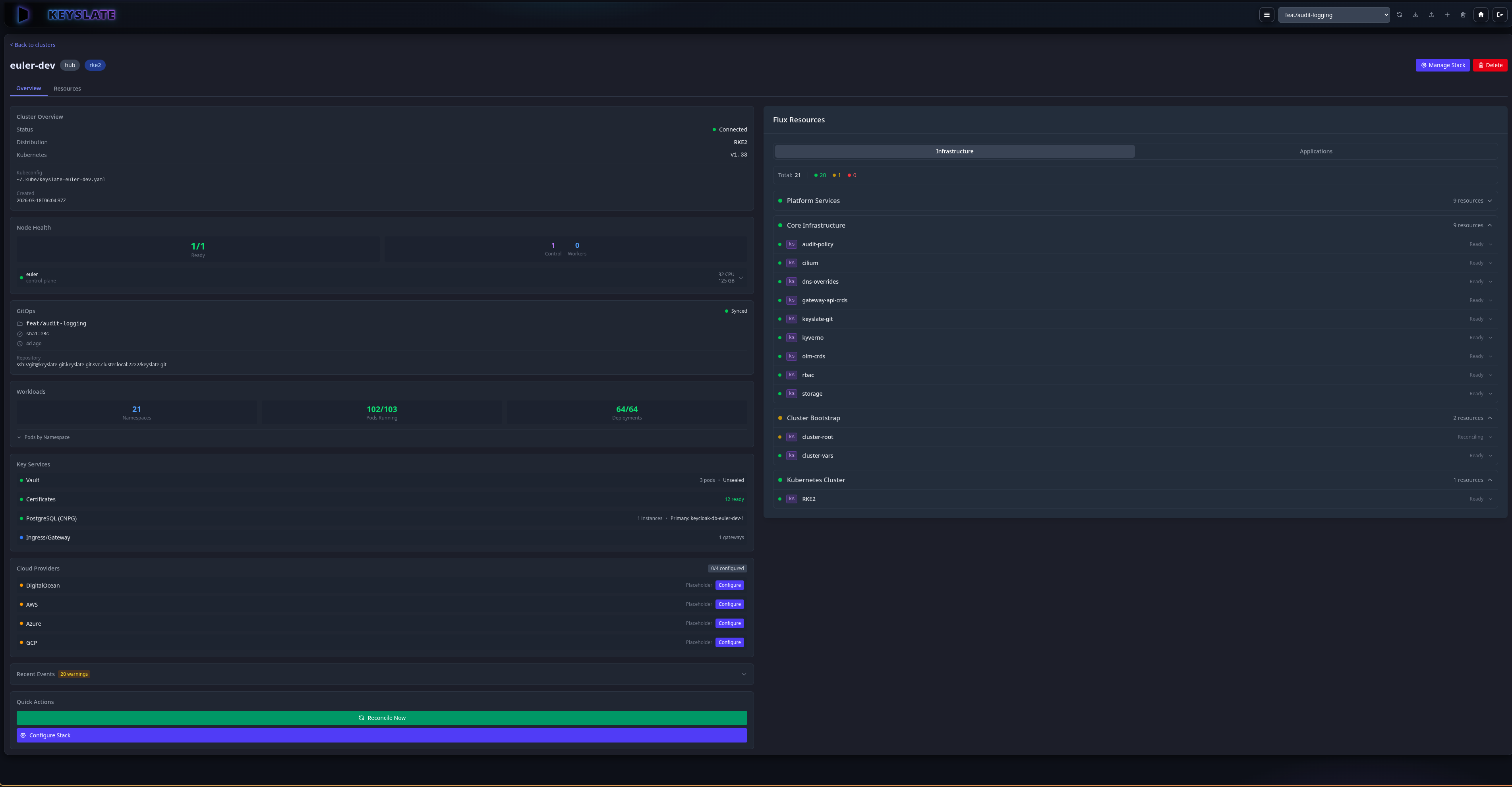
Task: Click the kubeconfig path ~/.kube/keyslate-euler-dev.yaml
Action: 61,180
